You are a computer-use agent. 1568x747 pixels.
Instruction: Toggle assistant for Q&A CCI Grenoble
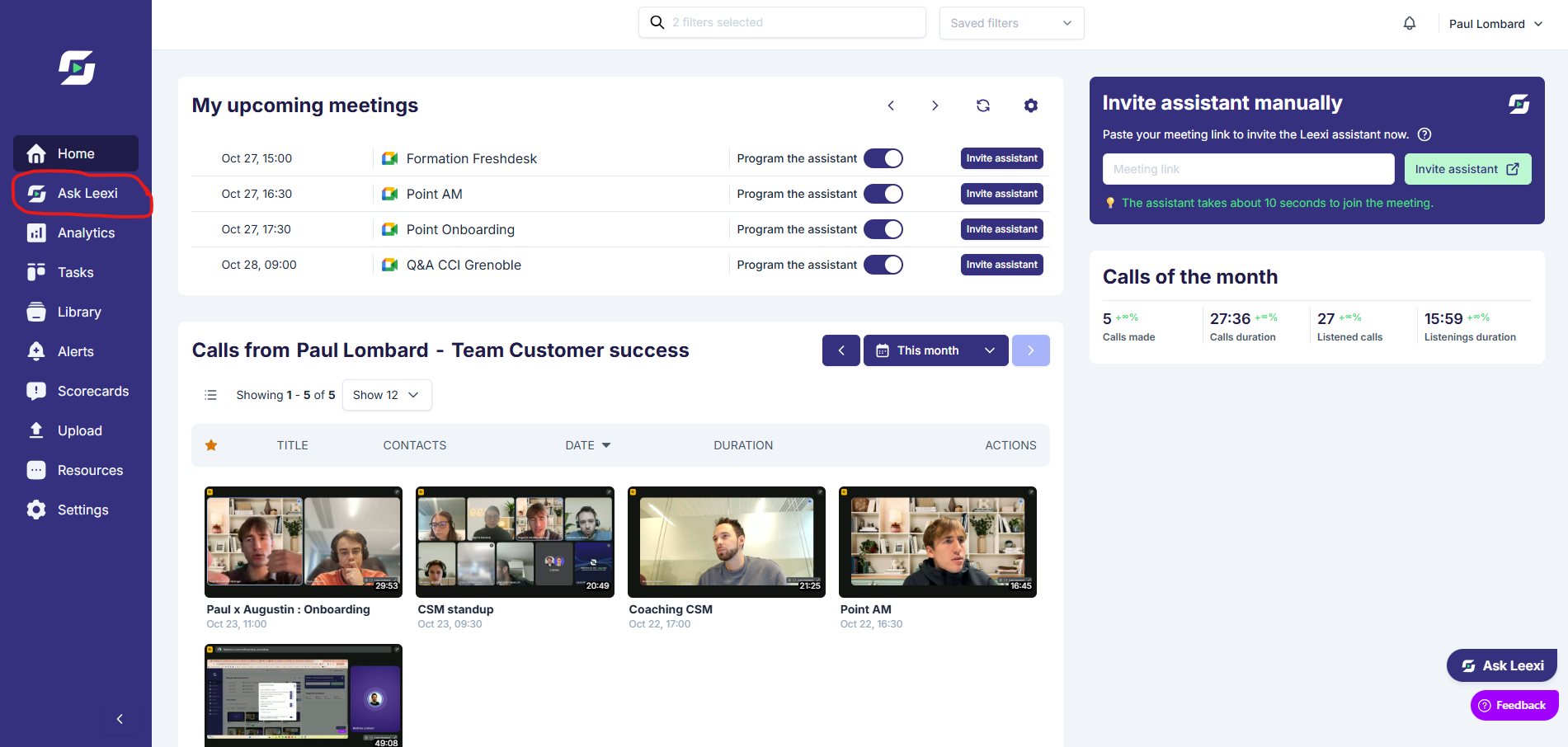pyautogui.click(x=883, y=265)
